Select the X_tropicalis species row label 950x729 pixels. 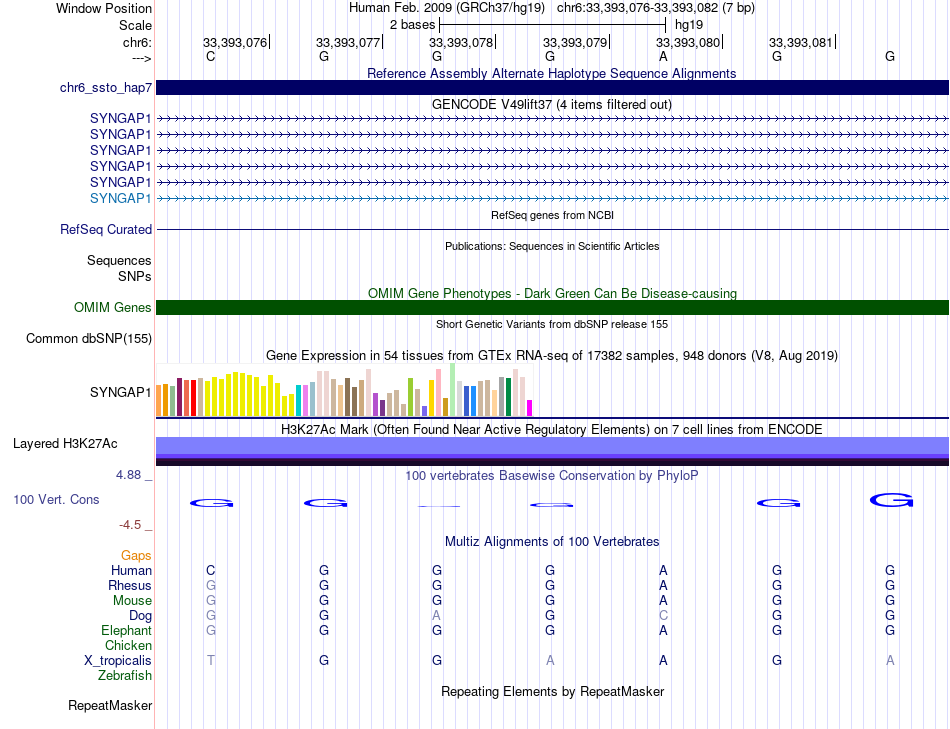coord(118,661)
